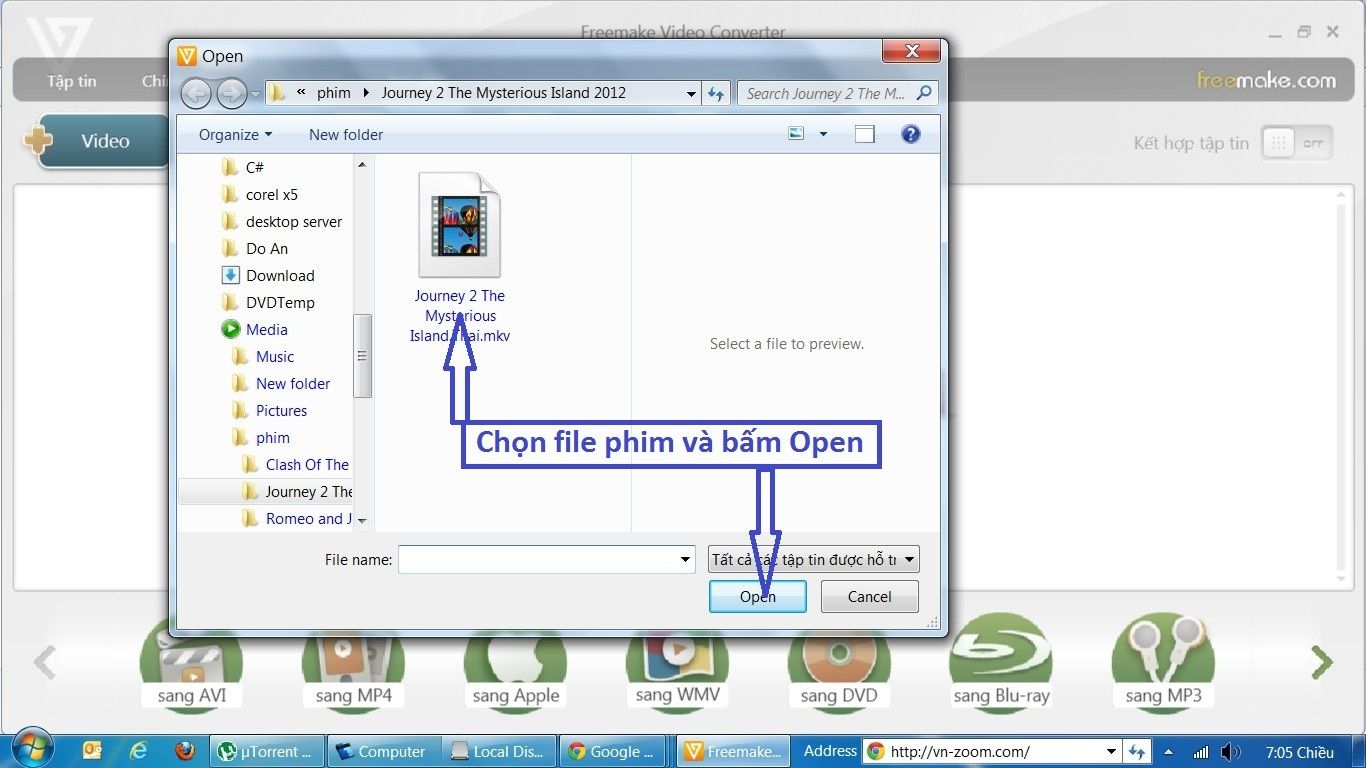This screenshot has height=768, width=1366.
Task: Open Firefox from the taskbar
Action: [x=184, y=751]
